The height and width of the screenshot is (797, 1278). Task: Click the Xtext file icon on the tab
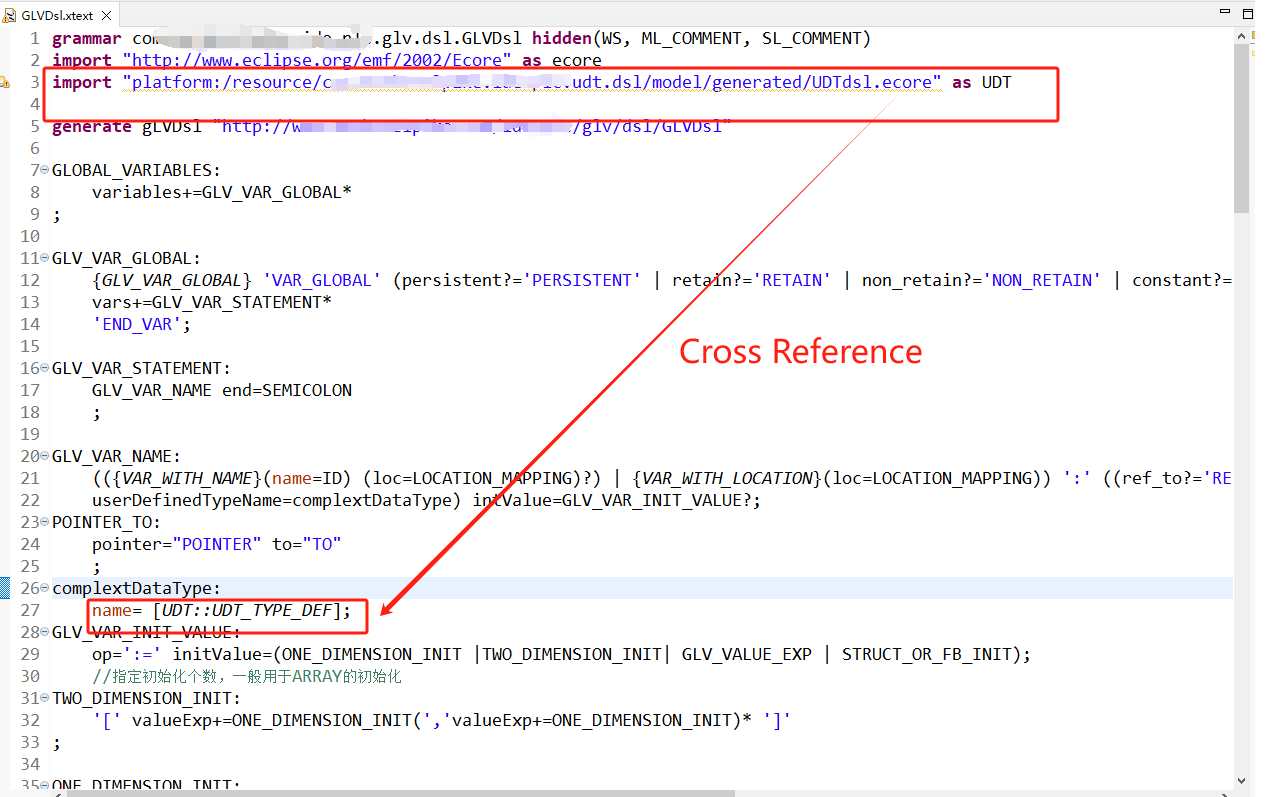pyautogui.click(x=12, y=15)
